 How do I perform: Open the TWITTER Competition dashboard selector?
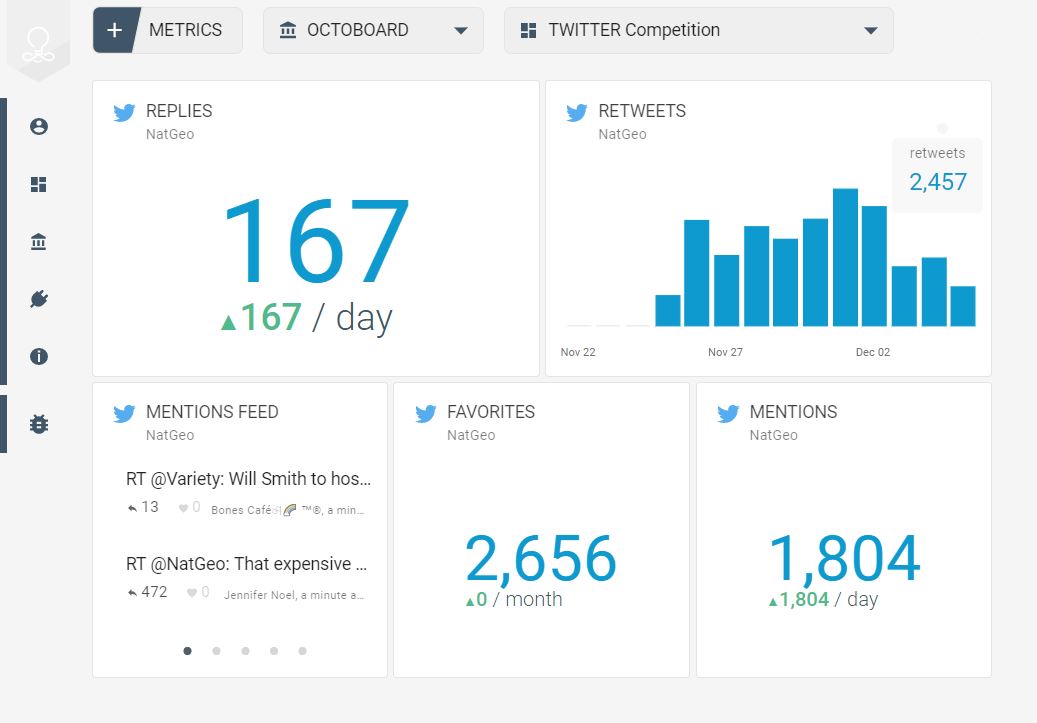(698, 30)
